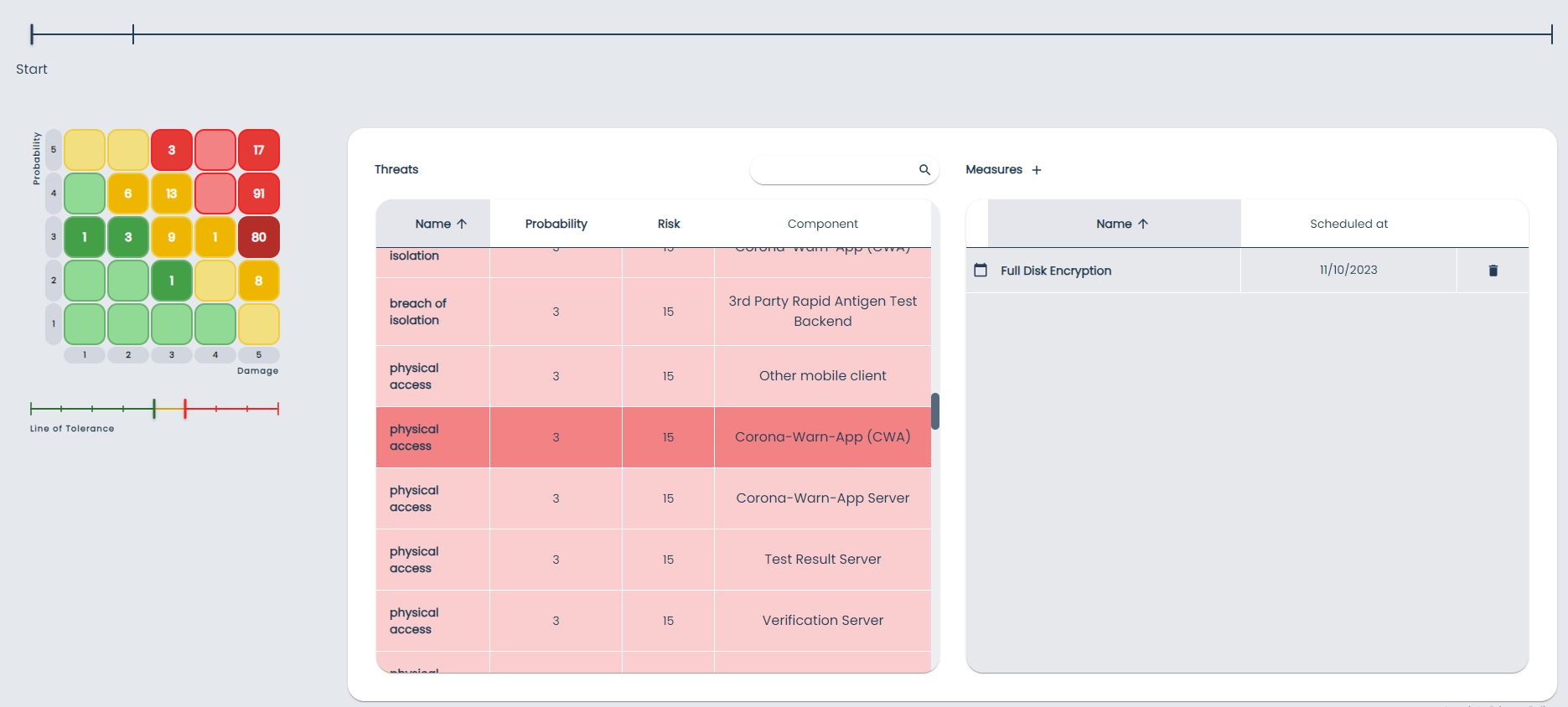Viewport: 1568px width, 707px height.
Task: Click the green handle on Line of Tolerance
Action: point(154,409)
